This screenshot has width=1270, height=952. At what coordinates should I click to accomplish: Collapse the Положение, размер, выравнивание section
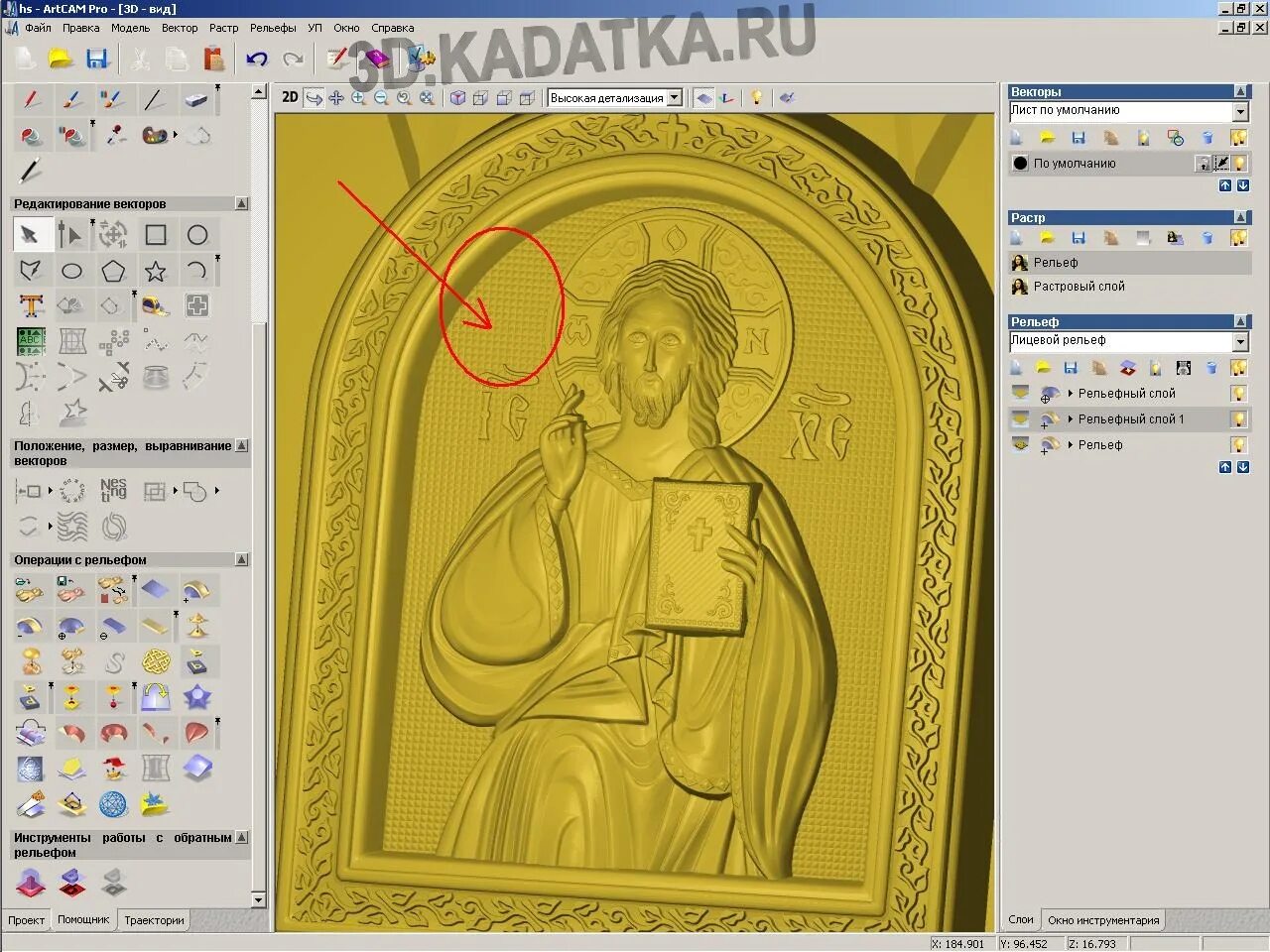coord(241,446)
